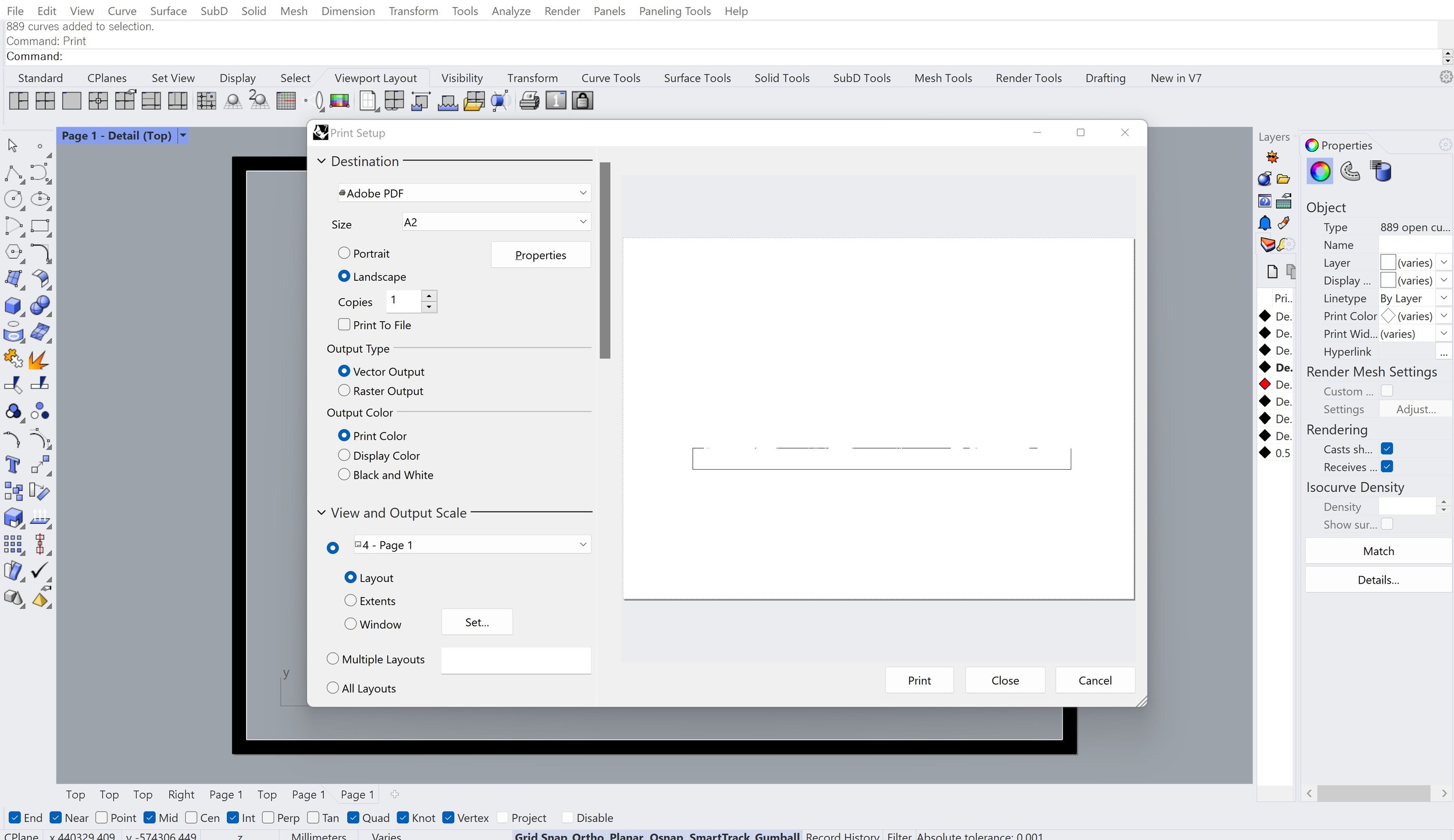1454x840 pixels.
Task: Click the colorful background bitmap icon
Action: coord(340,101)
